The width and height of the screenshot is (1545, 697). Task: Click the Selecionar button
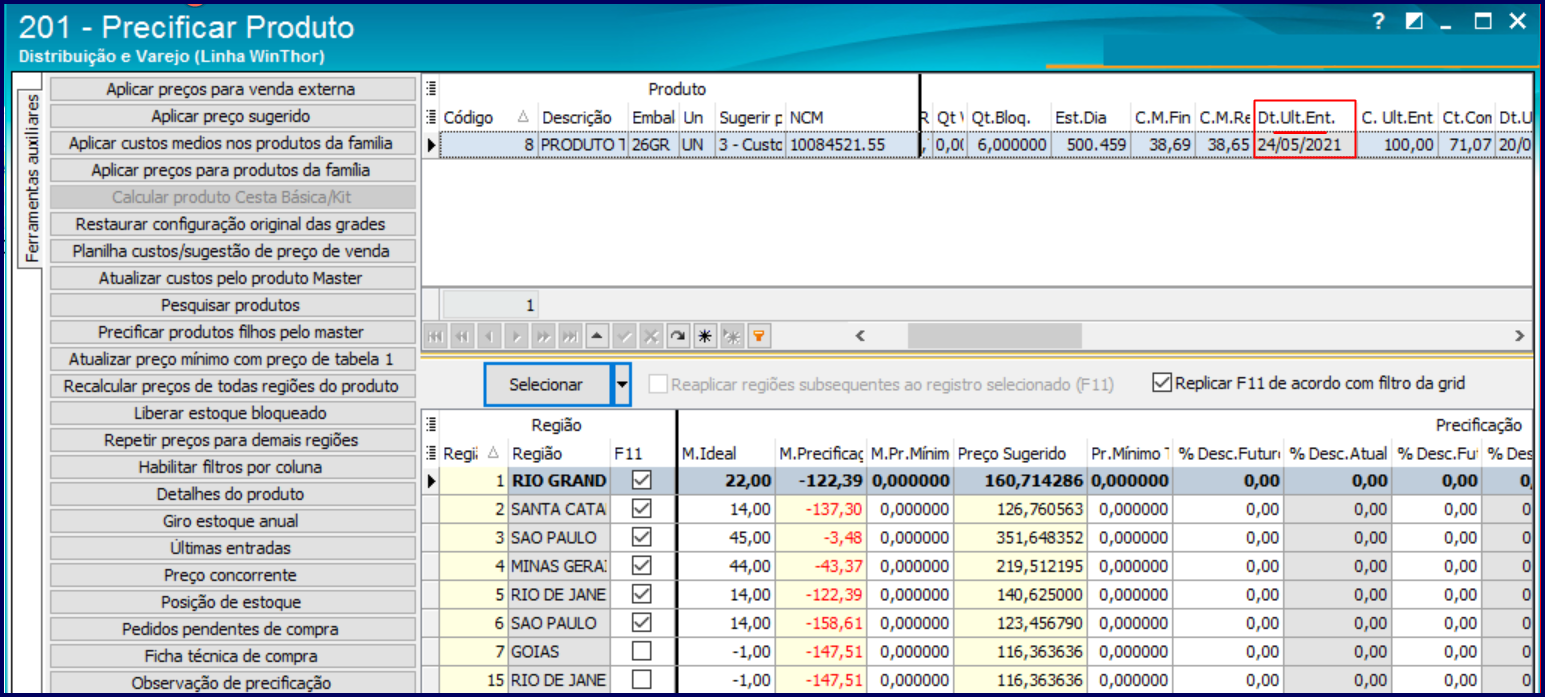tap(546, 384)
